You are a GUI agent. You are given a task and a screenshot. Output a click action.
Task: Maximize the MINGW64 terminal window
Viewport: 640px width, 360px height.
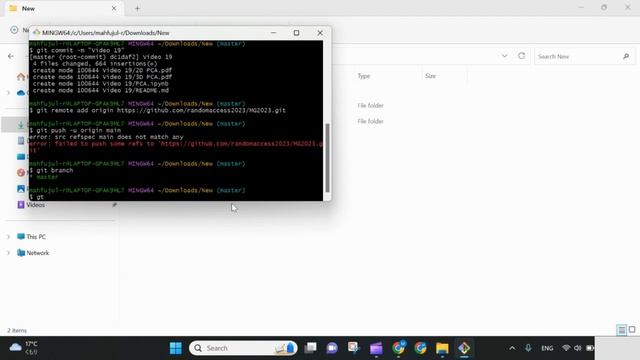296,33
